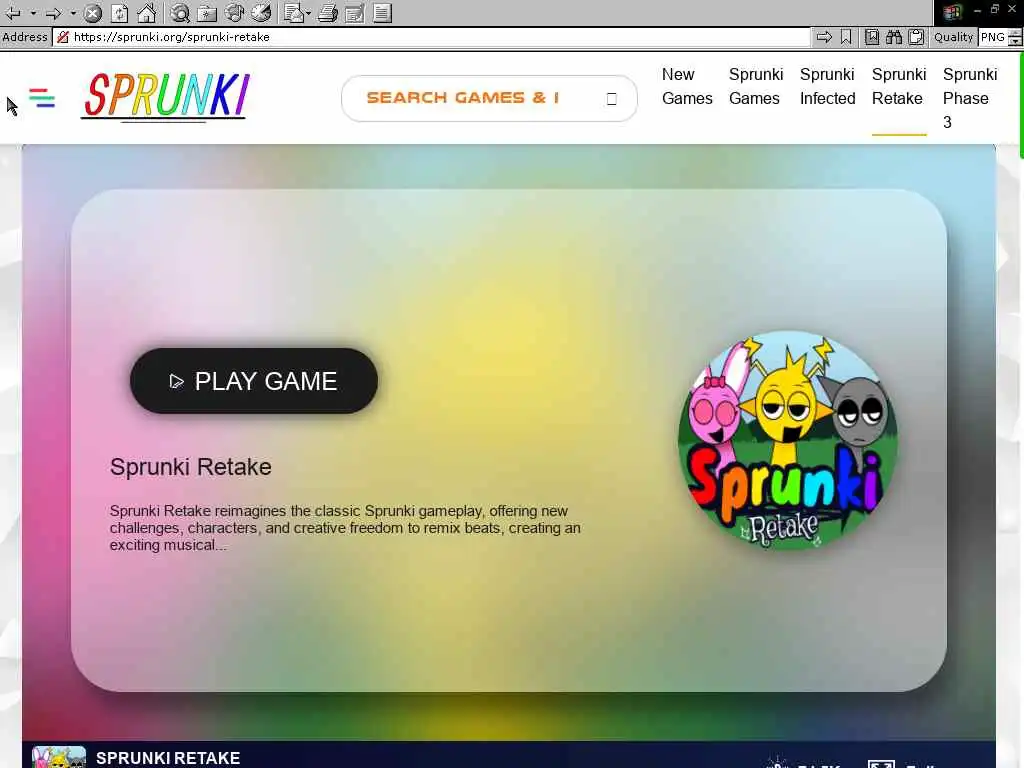This screenshot has width=1024, height=768.
Task: Click the page's green vertical scrollbar
Action: click(1021, 104)
